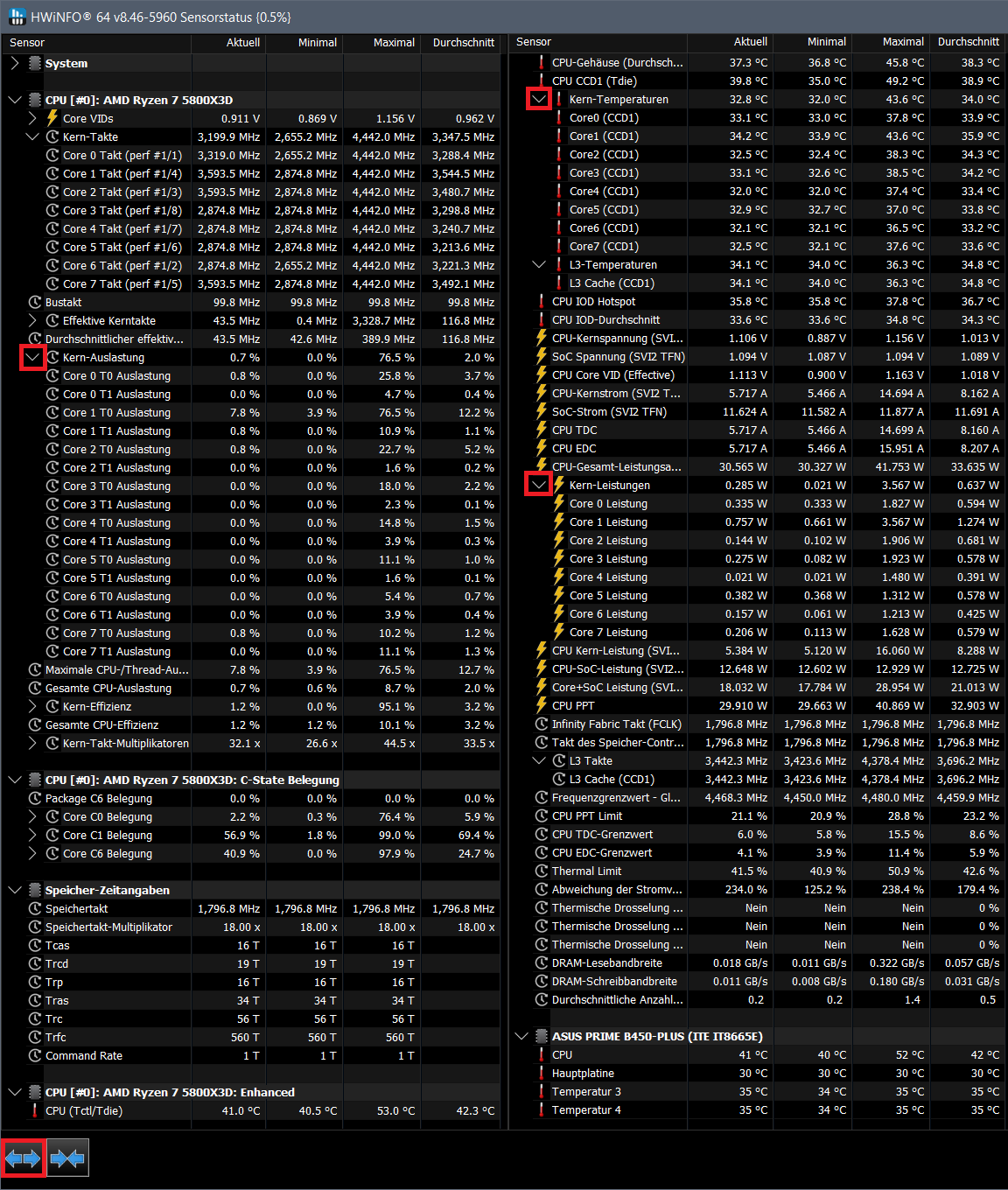Expand the Kern-Effizienz entry

[x=32, y=706]
